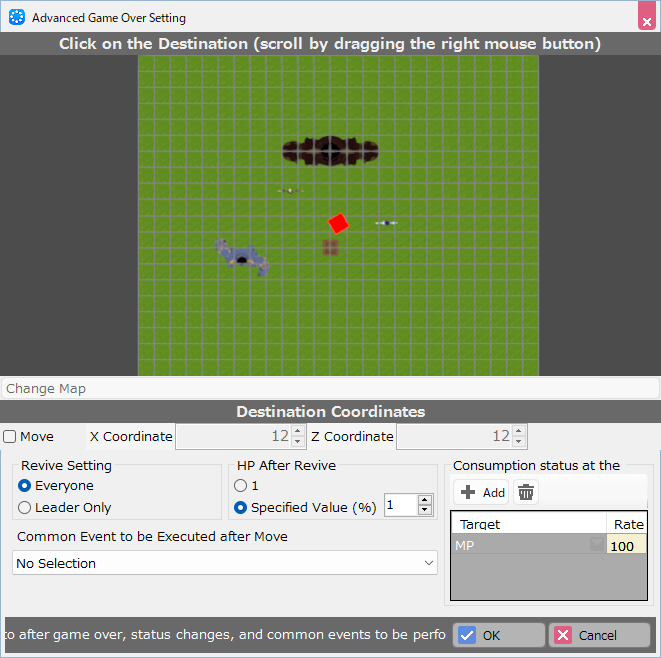Decrease the Specified Value percentage stepper
The image size is (661, 658).
tap(425, 511)
